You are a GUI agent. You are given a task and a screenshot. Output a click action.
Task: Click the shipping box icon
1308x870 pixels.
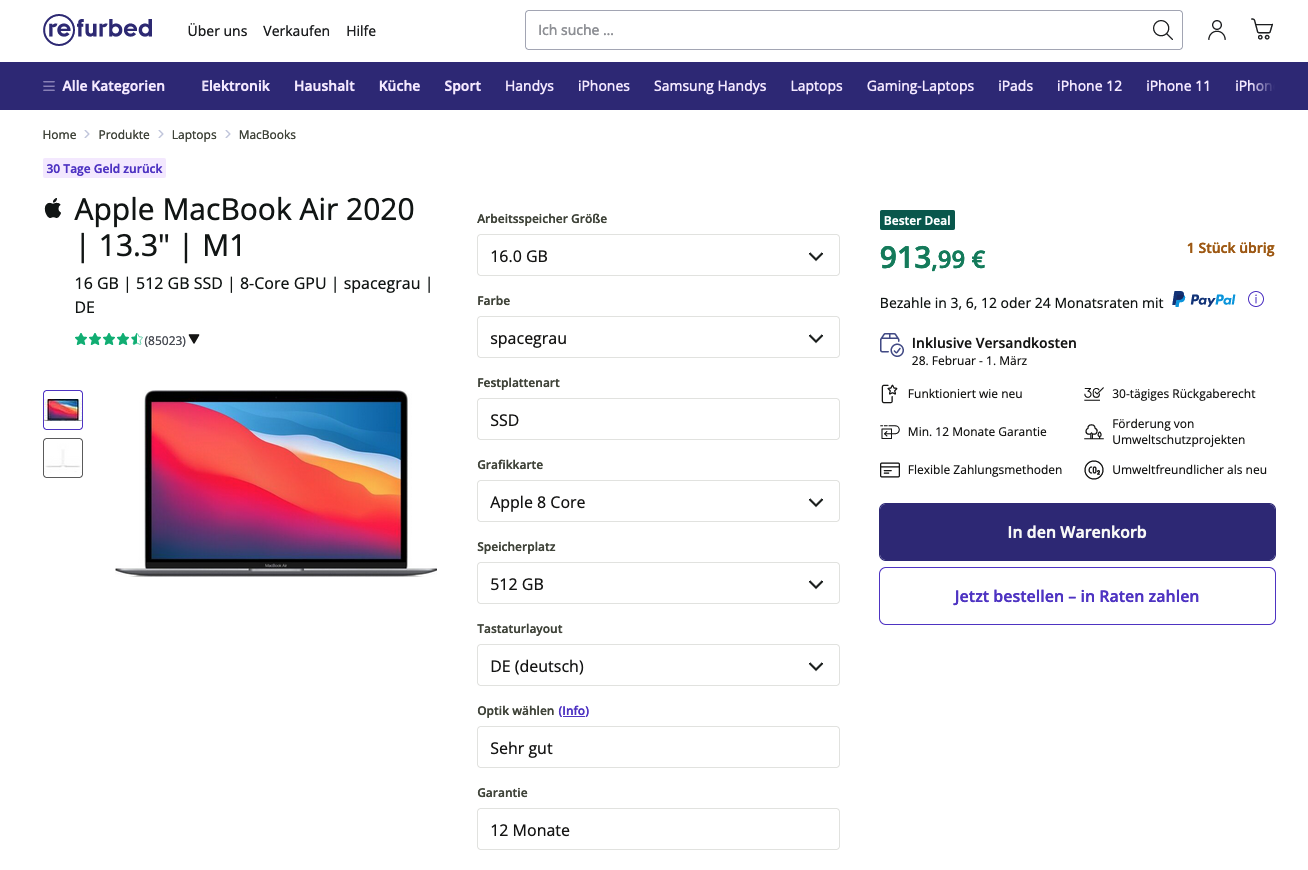(891, 345)
